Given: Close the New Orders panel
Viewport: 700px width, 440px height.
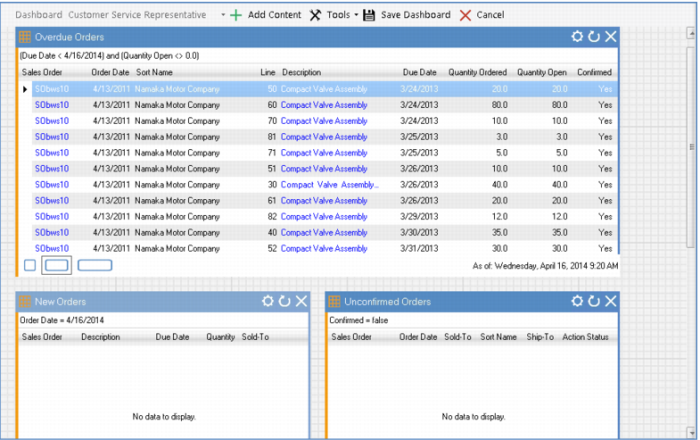Looking at the screenshot, I should (x=301, y=301).
